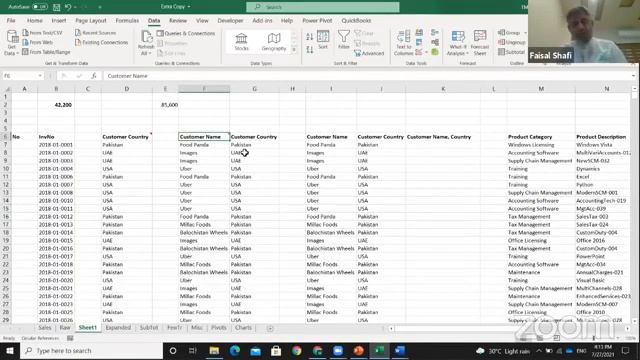The image size is (640, 360).
Task: Click the Windows Start button
Action: click(x=10, y=351)
